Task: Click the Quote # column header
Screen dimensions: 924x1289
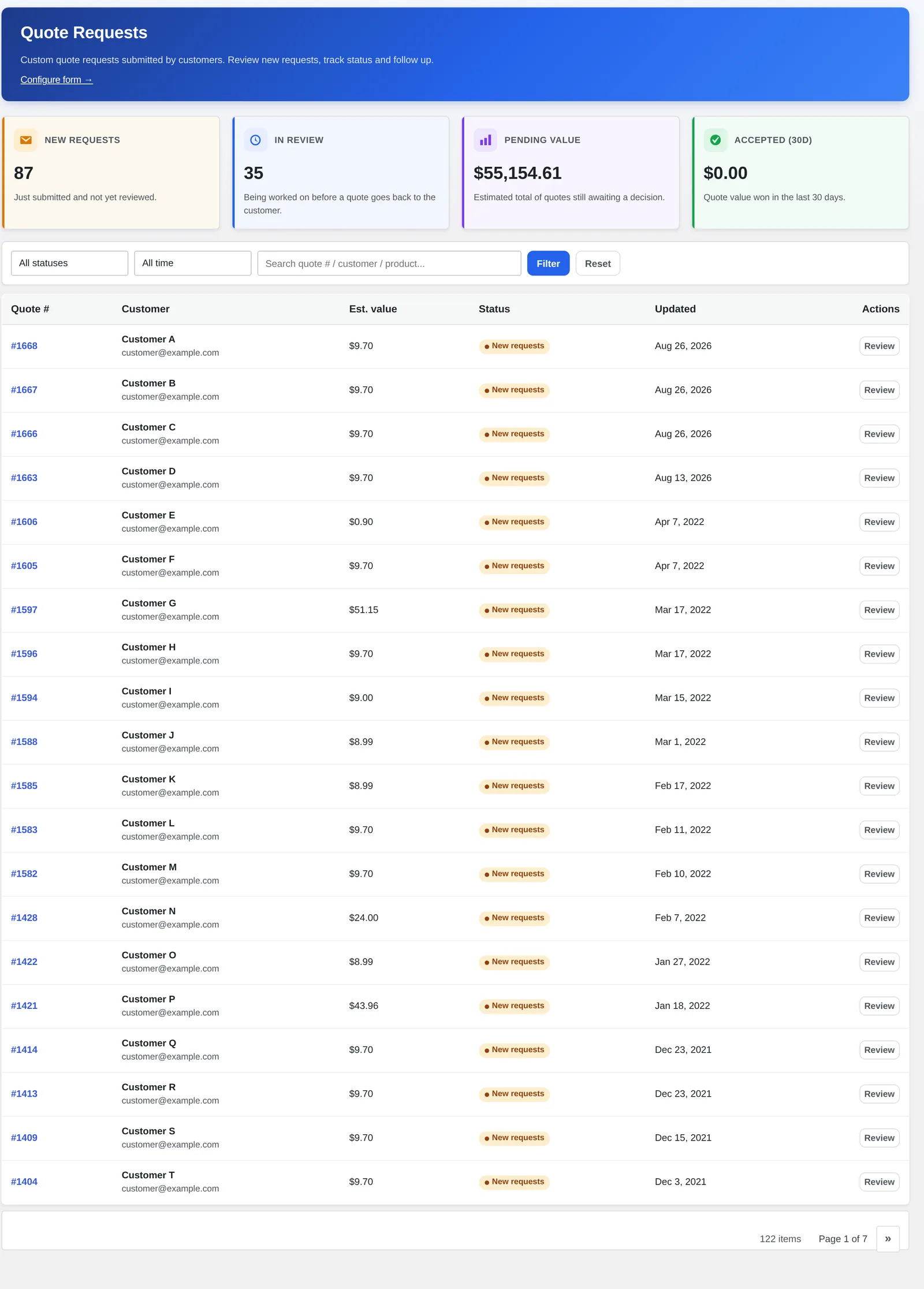Action: pos(30,309)
